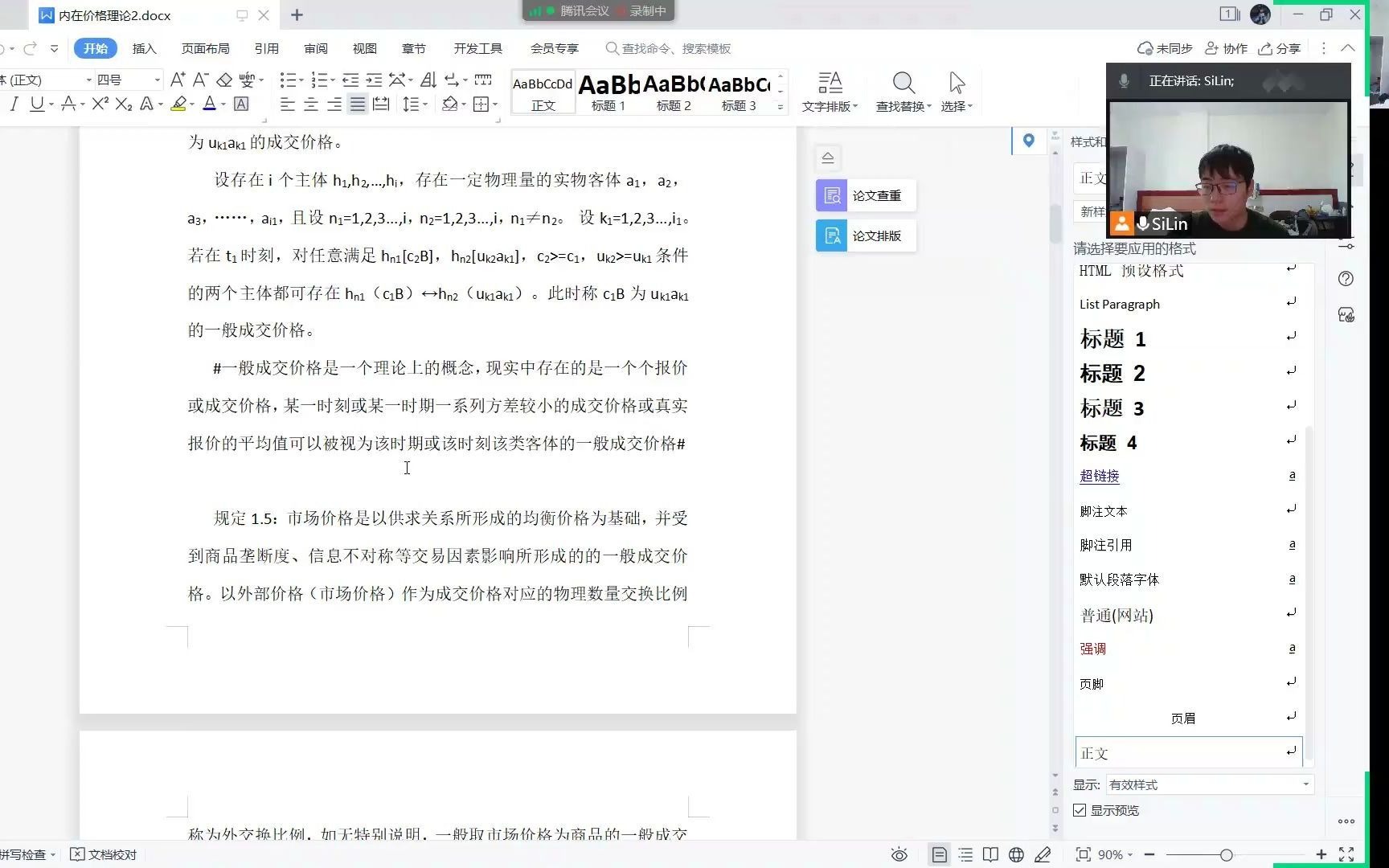1389x868 pixels.
Task: Expand the underline style dropdown arrow
Action: point(51,104)
